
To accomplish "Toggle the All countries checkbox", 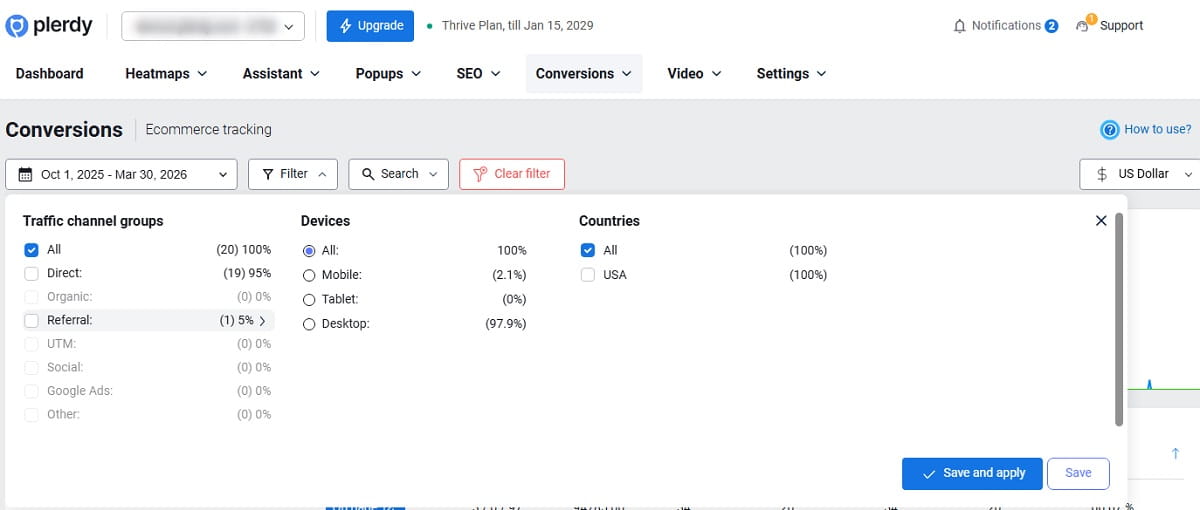I will [x=588, y=250].
